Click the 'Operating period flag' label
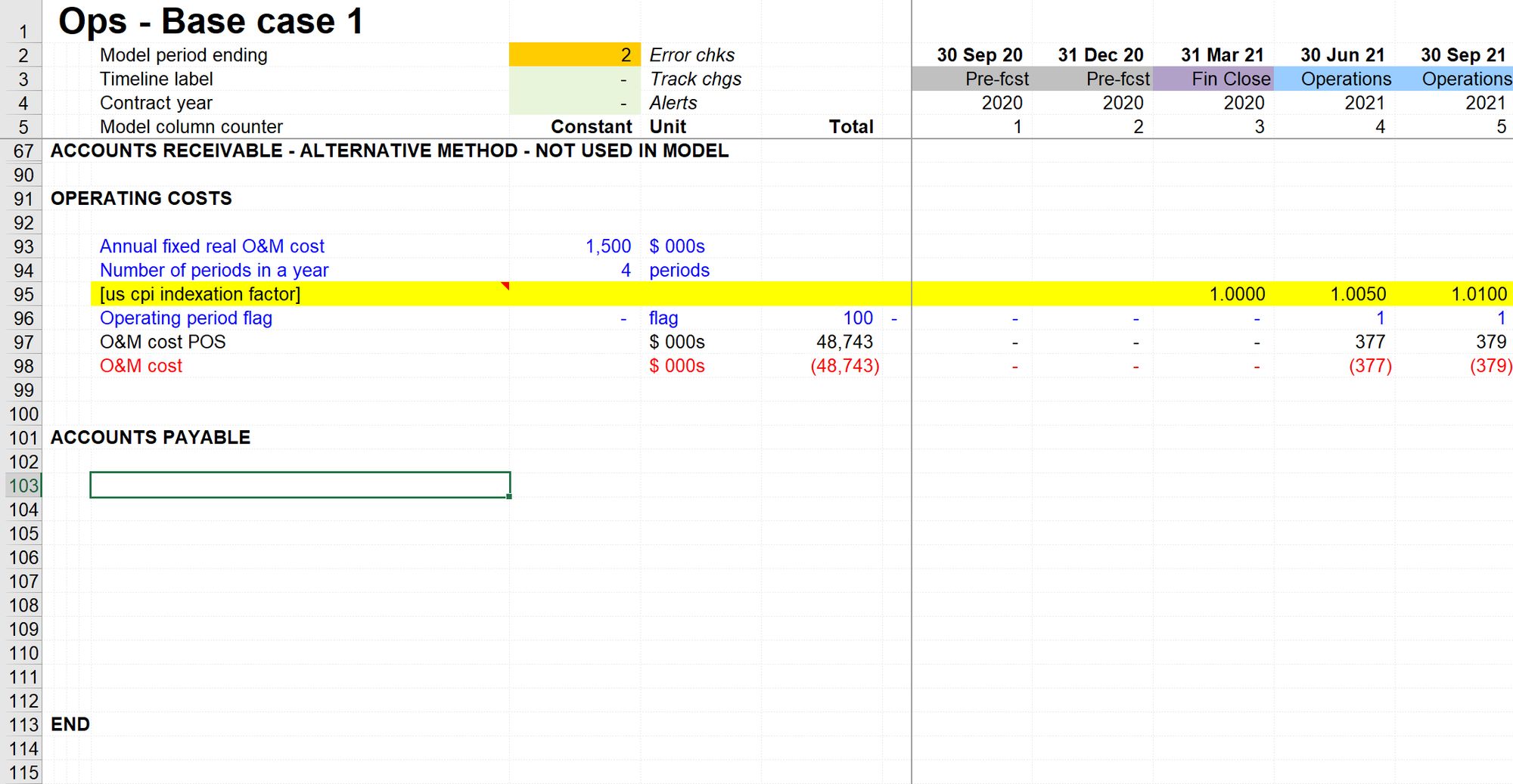This screenshot has width=1513, height=784. pyautogui.click(x=186, y=318)
